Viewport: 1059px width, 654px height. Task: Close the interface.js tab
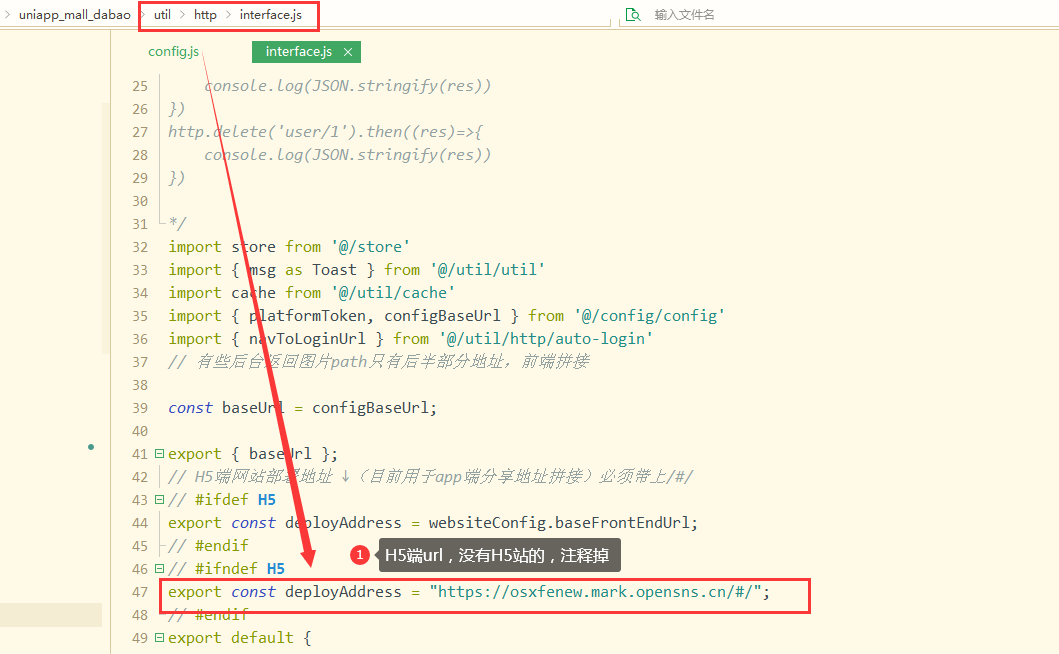pyautogui.click(x=348, y=52)
